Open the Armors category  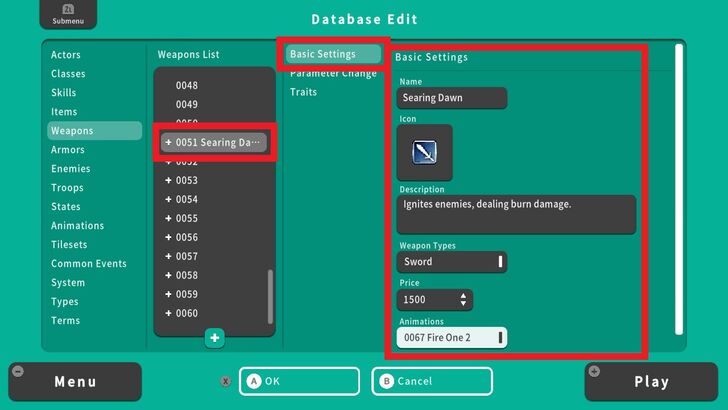(68, 150)
